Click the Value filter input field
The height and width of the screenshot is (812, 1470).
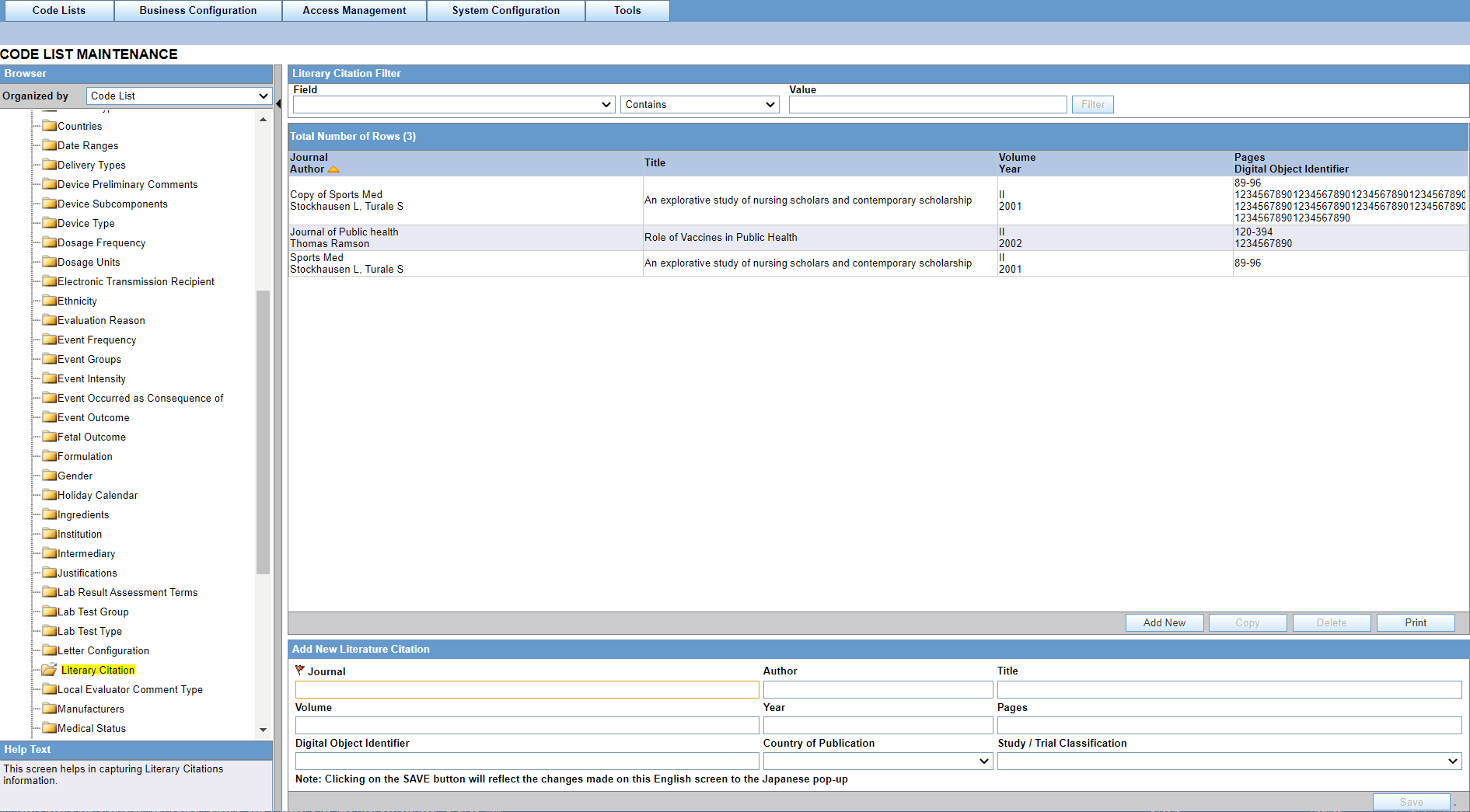pyautogui.click(x=927, y=104)
